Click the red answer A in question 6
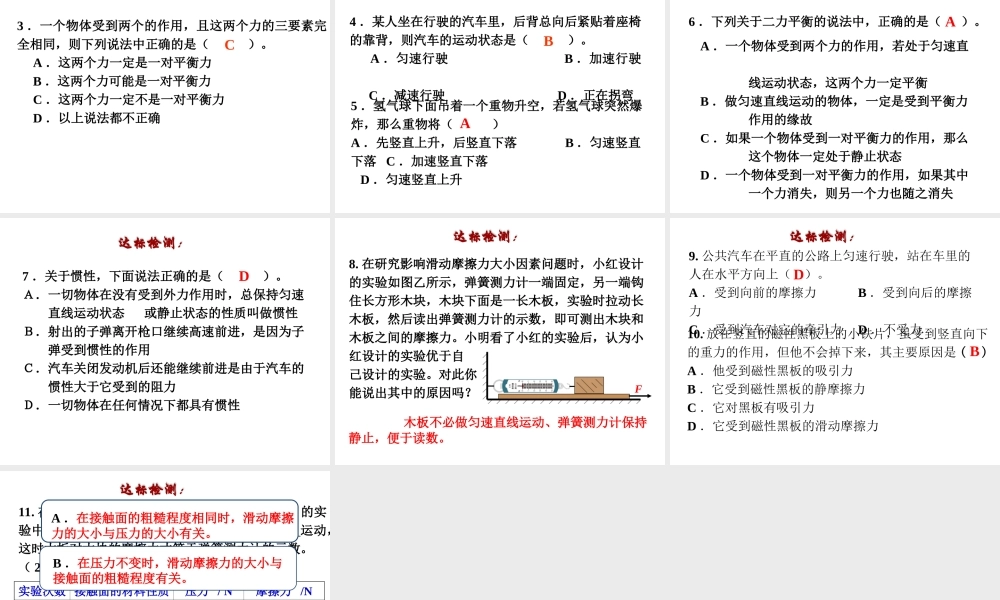 tap(950, 22)
